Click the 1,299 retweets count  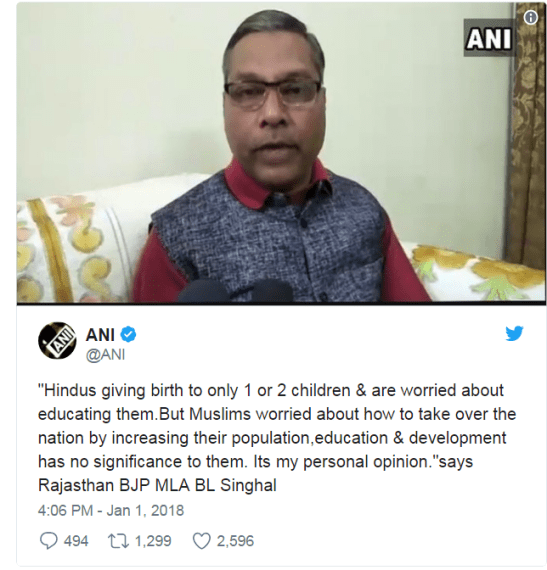click(x=153, y=541)
